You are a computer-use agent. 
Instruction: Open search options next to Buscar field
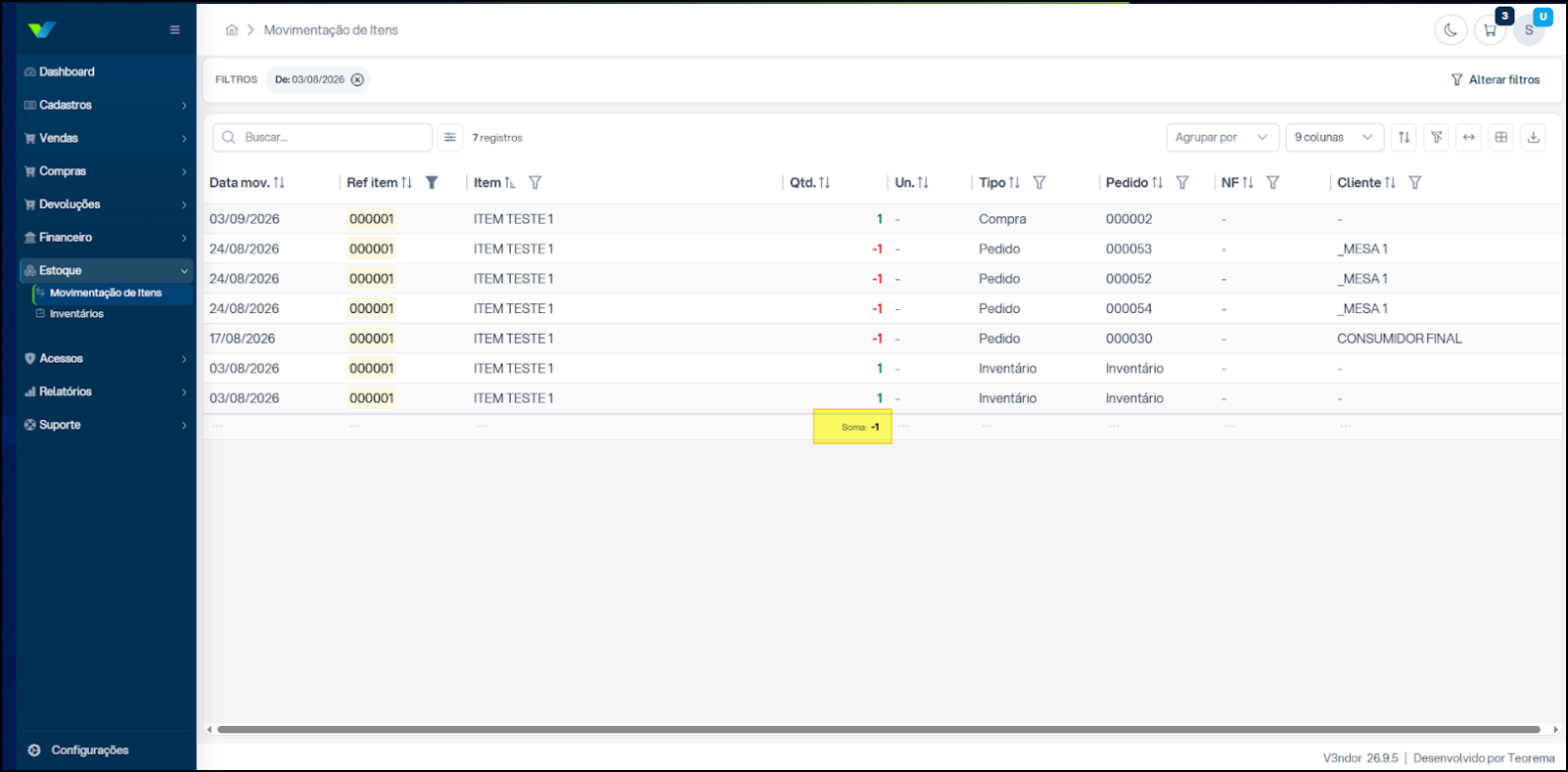tap(450, 138)
